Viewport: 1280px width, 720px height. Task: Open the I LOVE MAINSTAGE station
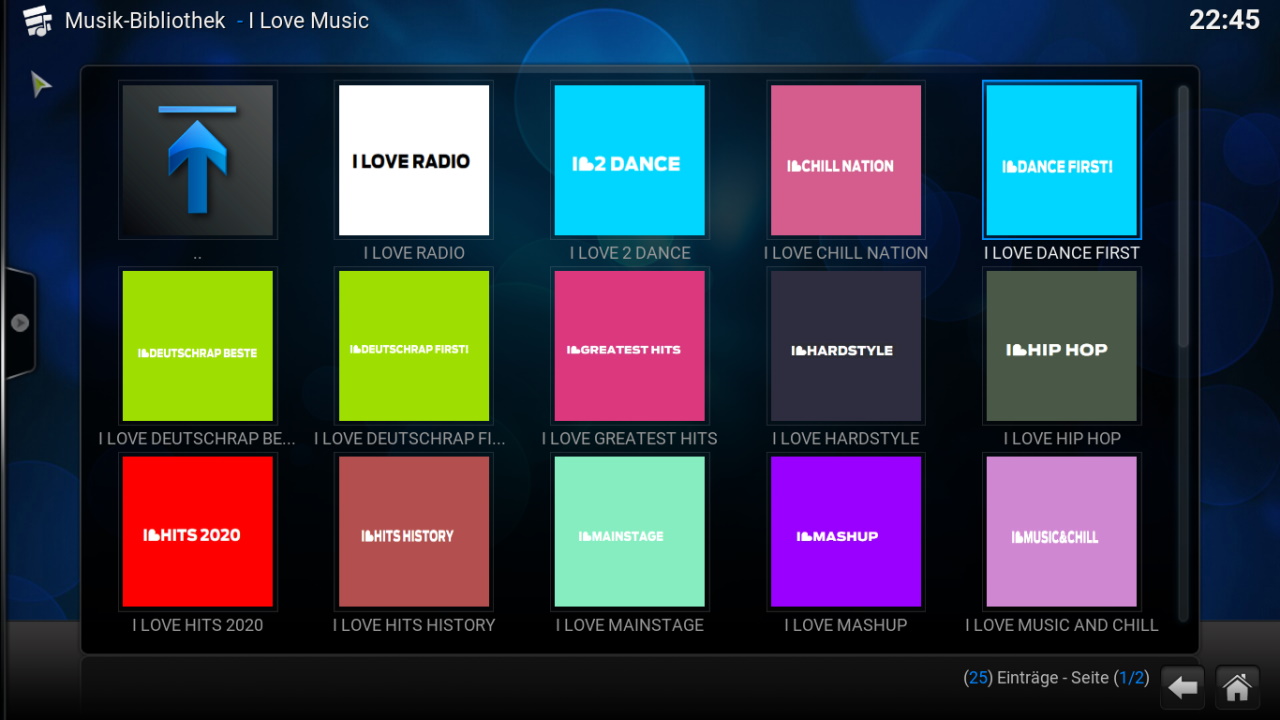tap(629, 531)
